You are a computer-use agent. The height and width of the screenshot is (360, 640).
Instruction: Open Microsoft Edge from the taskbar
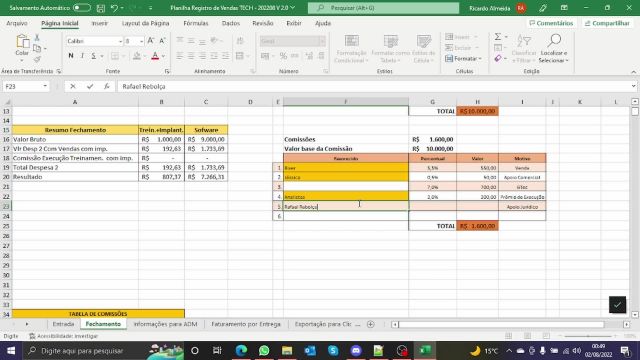241,351
